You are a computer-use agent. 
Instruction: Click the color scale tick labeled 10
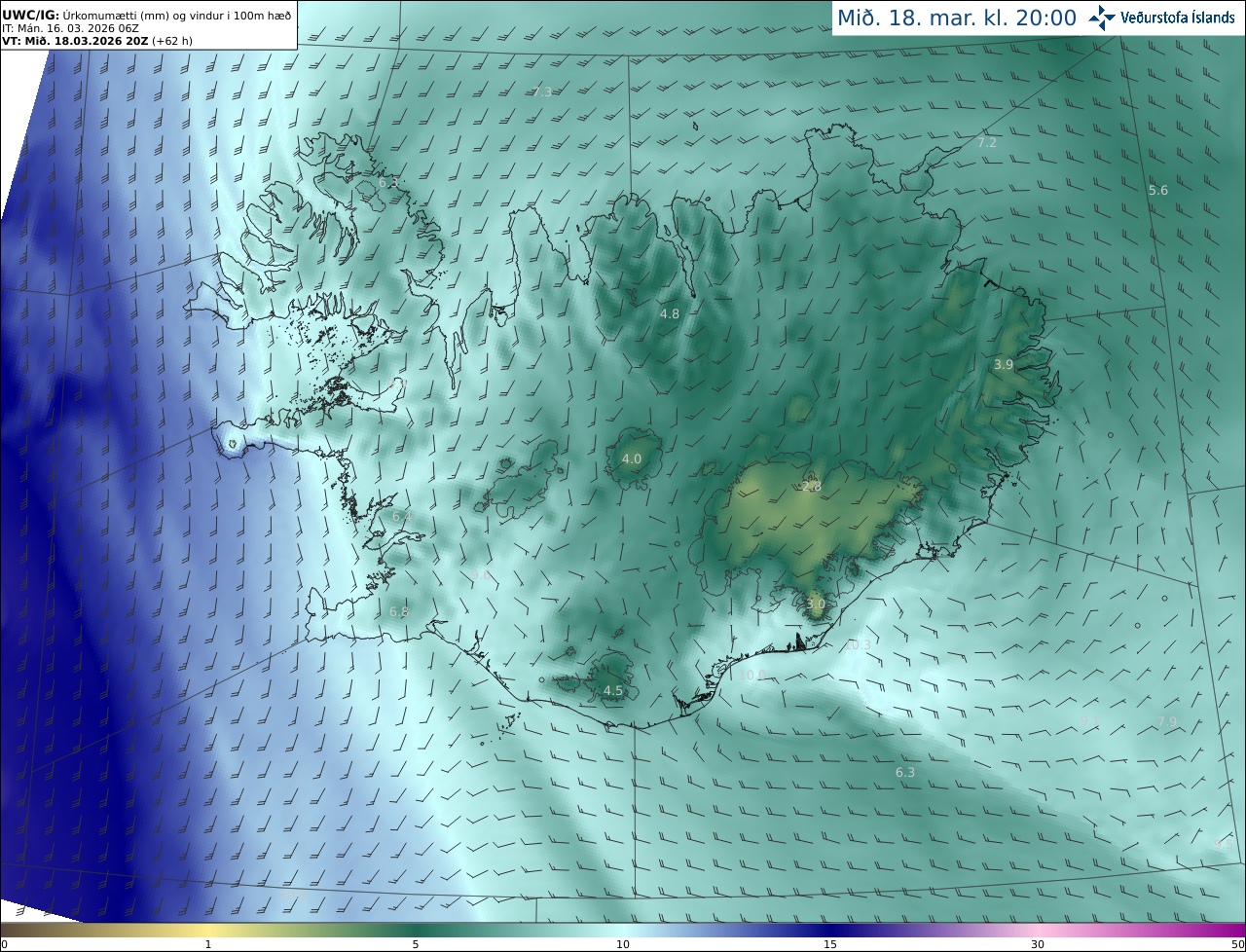pos(623,944)
